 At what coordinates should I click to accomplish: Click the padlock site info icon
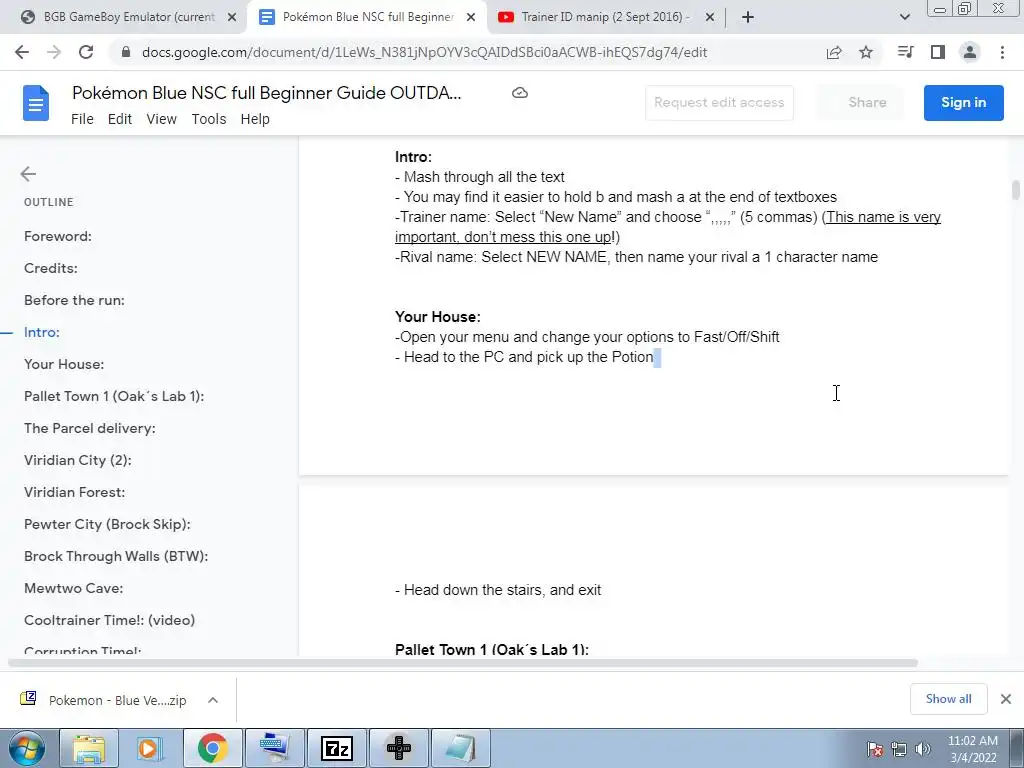(126, 52)
